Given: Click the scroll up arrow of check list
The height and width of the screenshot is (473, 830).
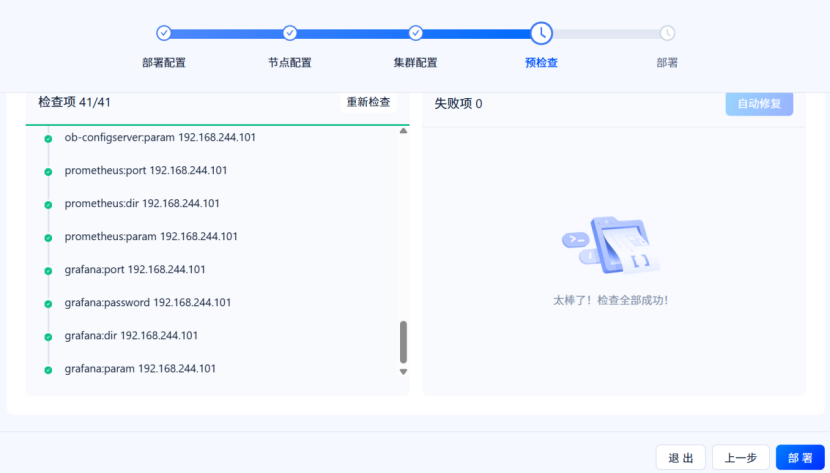Looking at the screenshot, I should point(403,131).
